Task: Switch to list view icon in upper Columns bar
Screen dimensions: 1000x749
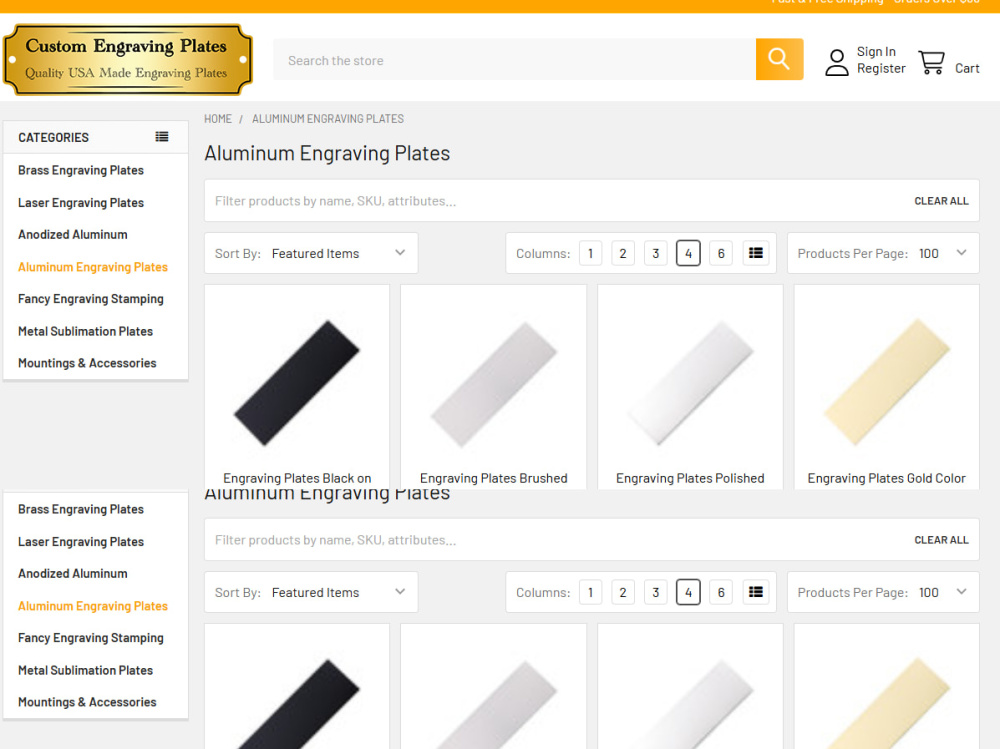Action: (756, 253)
